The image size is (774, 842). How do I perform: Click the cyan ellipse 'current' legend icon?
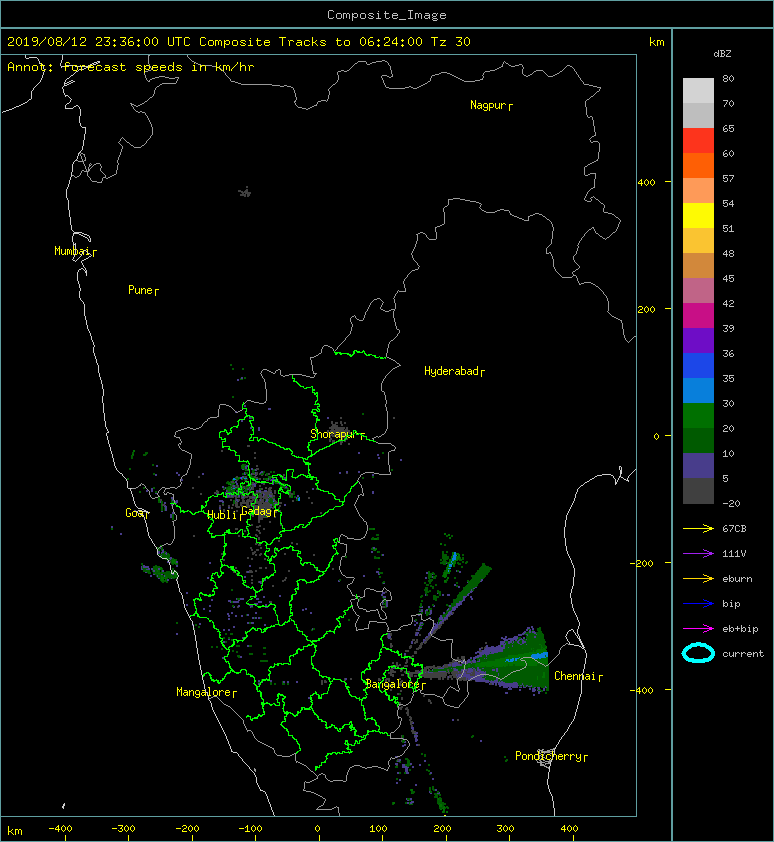pos(698,653)
